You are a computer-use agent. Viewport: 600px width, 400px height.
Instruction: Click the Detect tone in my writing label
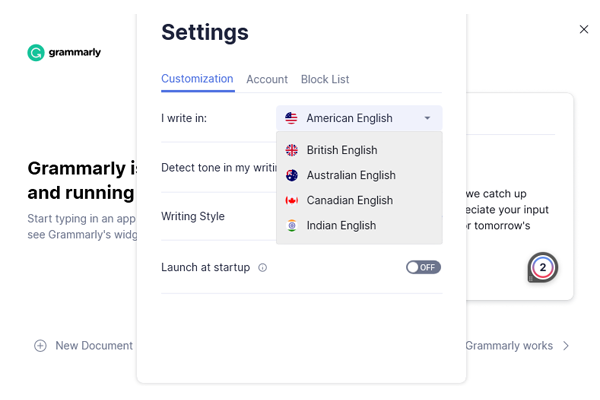[219, 168]
